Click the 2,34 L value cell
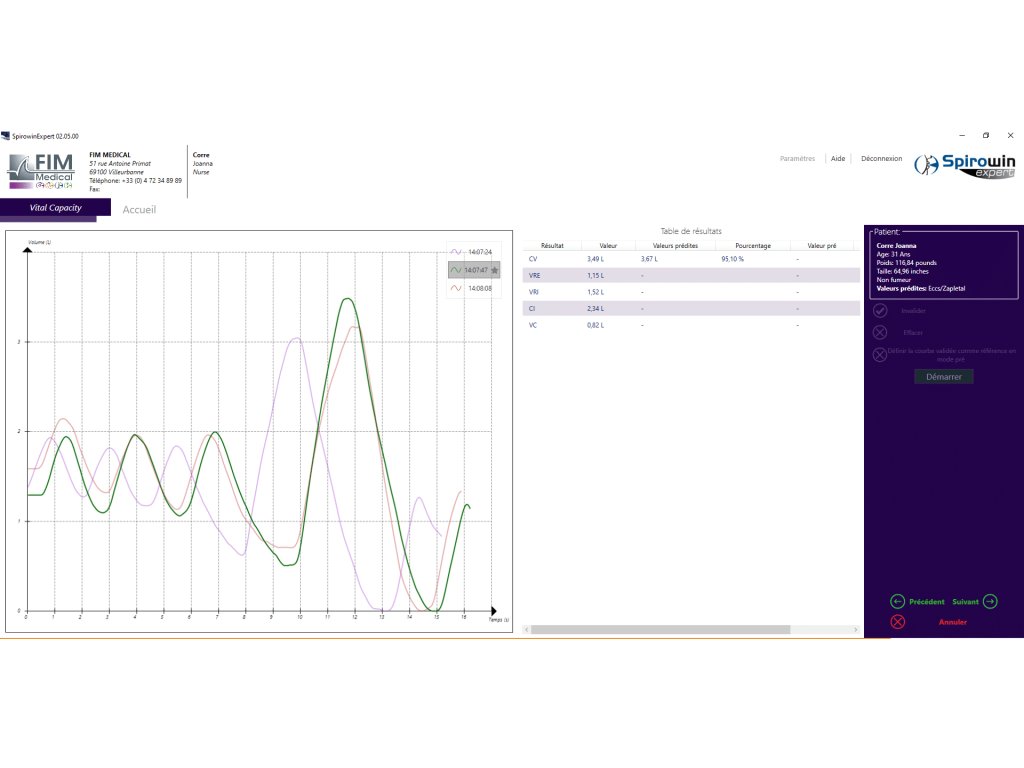Viewport: 1024px width, 768px height. (x=595, y=308)
